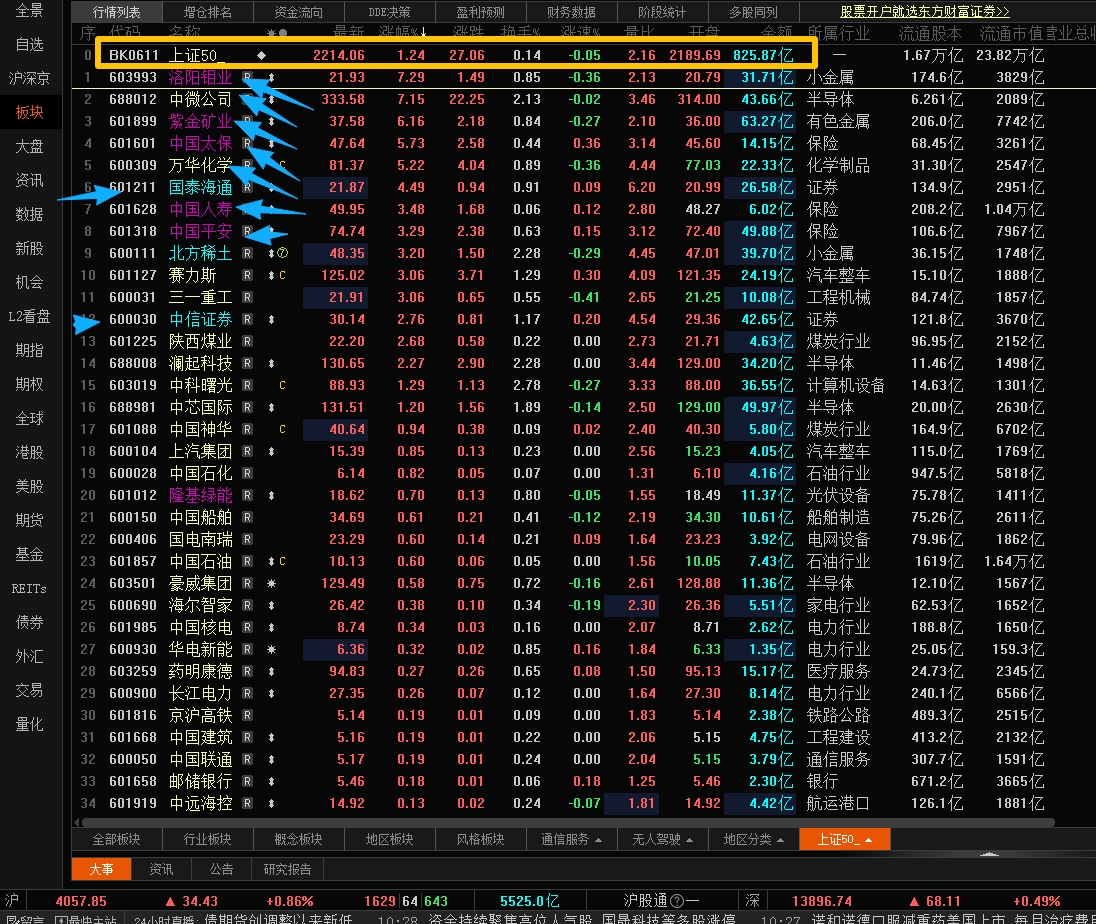Open REITs in the left sidebar
Viewport: 1096px width, 924px height.
coord(29,589)
